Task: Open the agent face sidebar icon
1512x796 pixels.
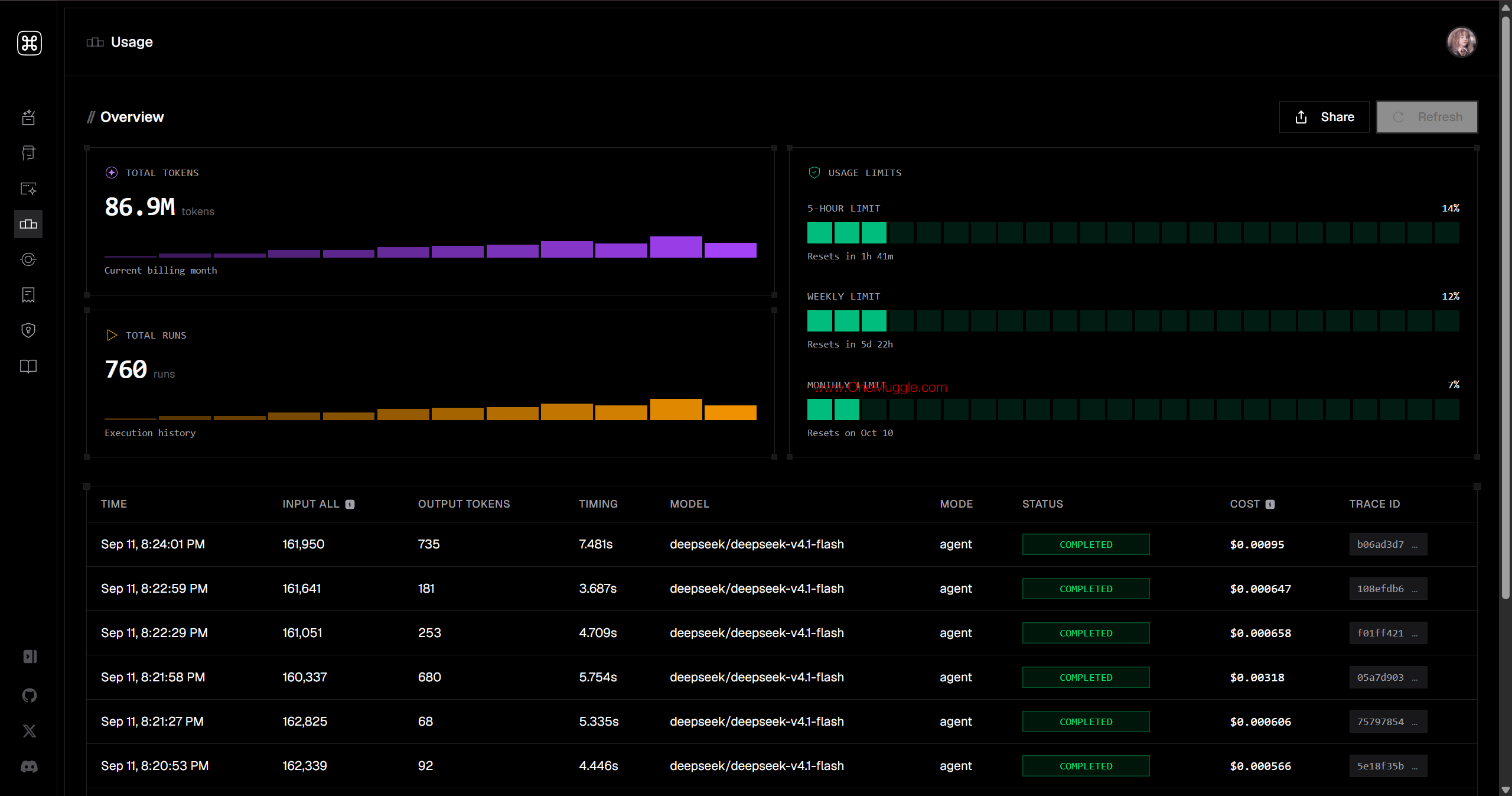Action: click(28, 153)
